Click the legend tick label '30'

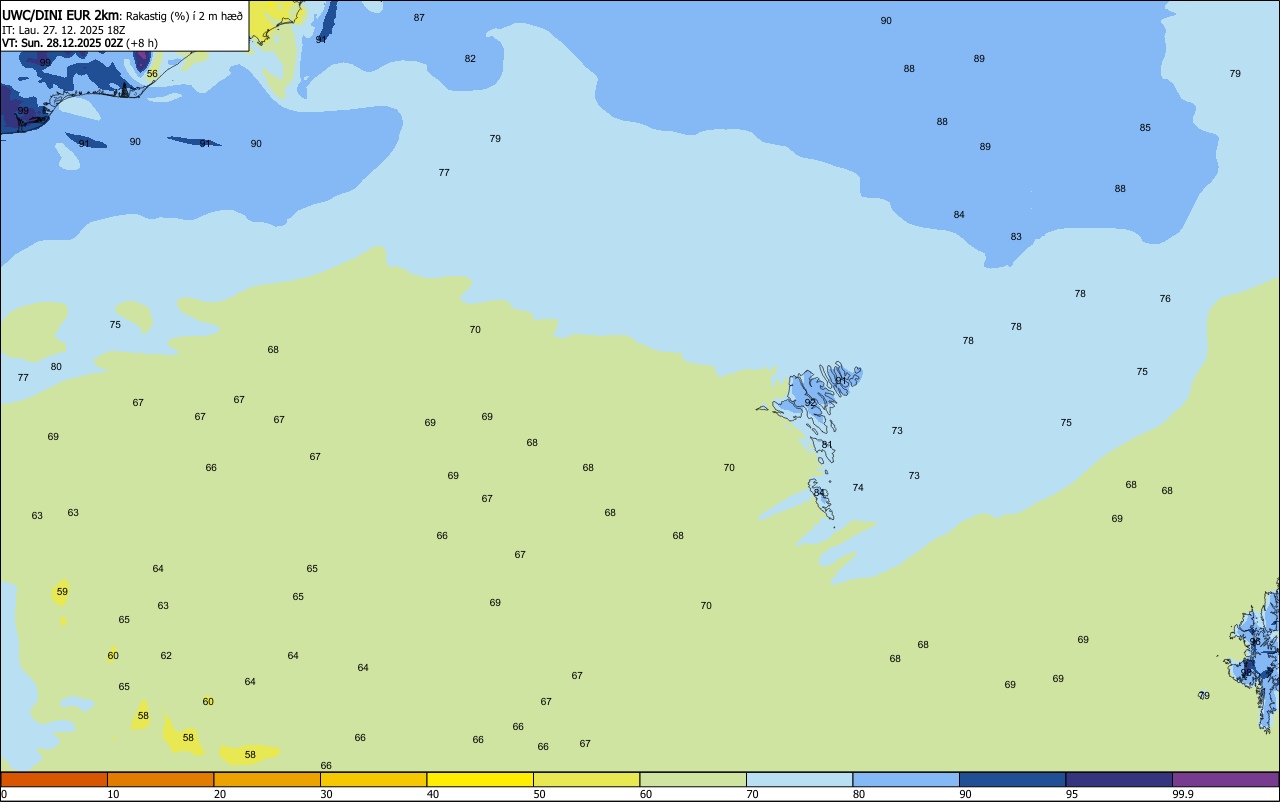pos(326,794)
